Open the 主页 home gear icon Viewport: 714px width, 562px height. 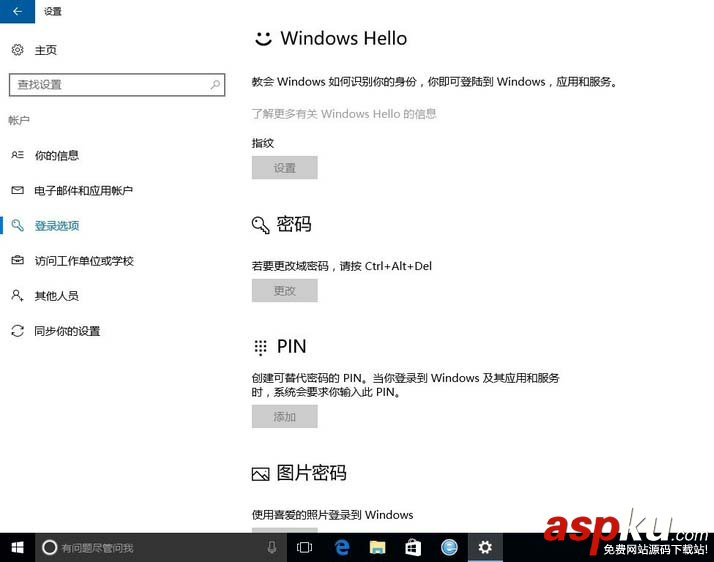[x=17, y=50]
